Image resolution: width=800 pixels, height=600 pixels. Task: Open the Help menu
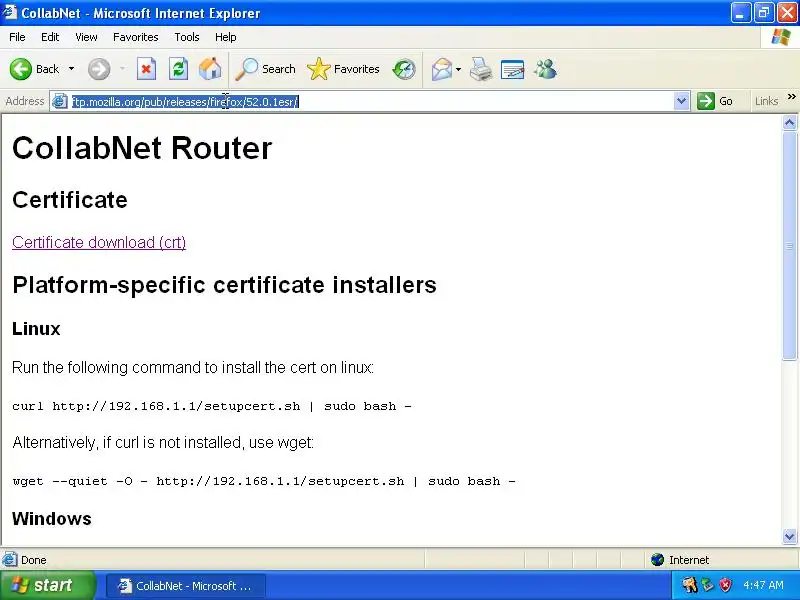[x=226, y=37]
